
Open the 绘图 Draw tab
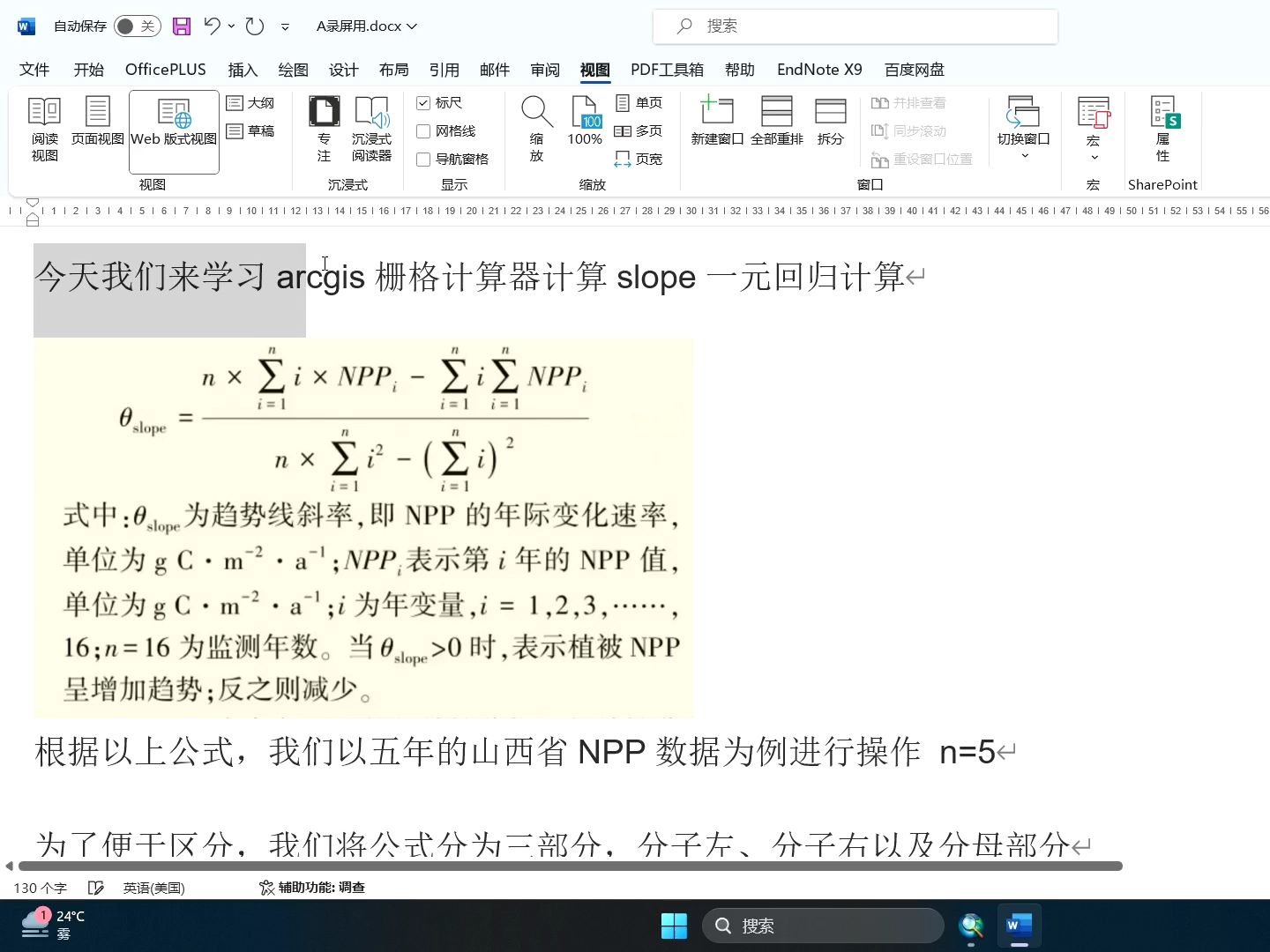coord(294,70)
